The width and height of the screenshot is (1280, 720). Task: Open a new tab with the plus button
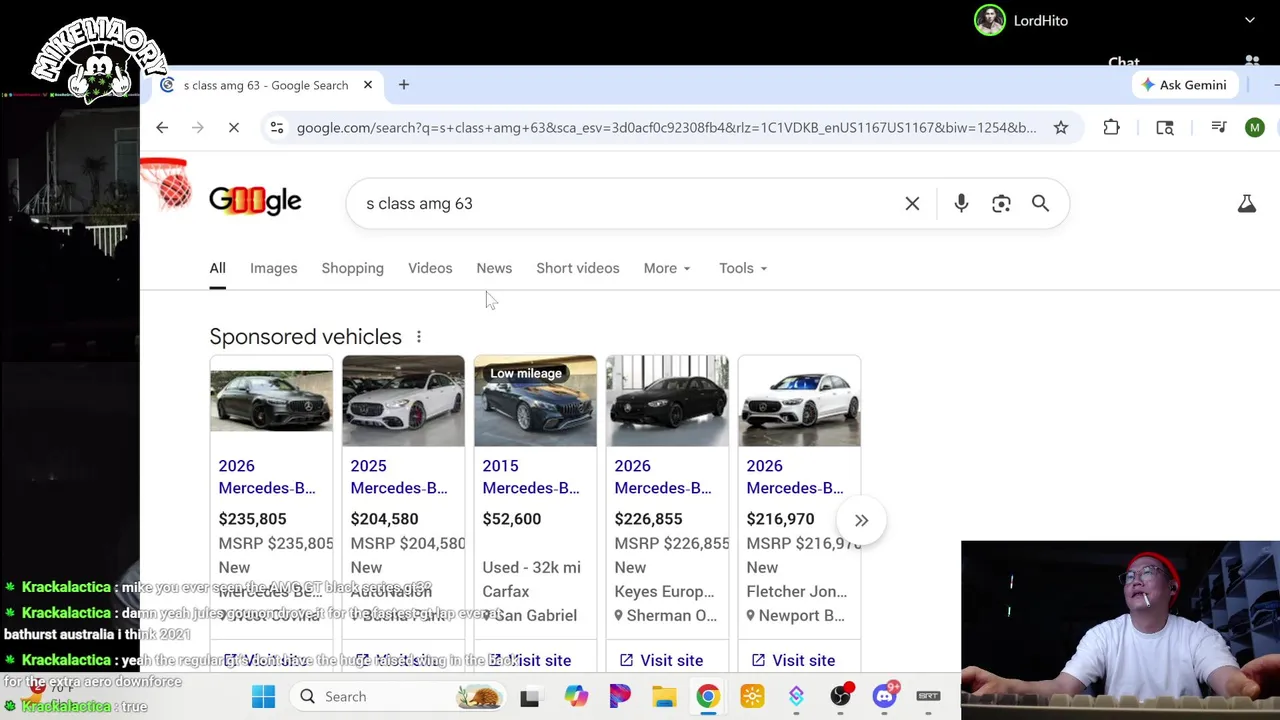point(404,85)
